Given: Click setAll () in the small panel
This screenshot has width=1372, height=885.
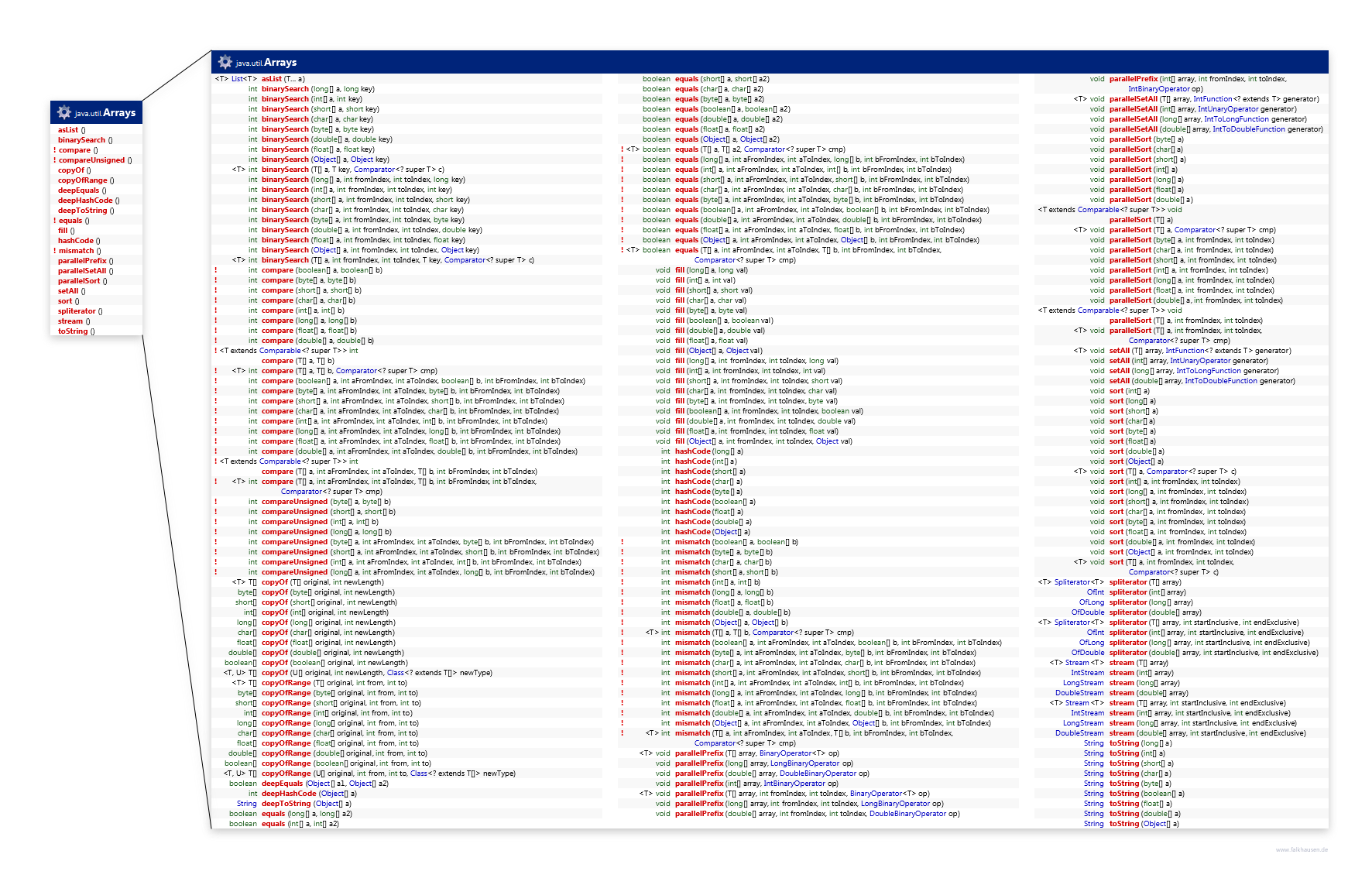Looking at the screenshot, I should 72,291.
